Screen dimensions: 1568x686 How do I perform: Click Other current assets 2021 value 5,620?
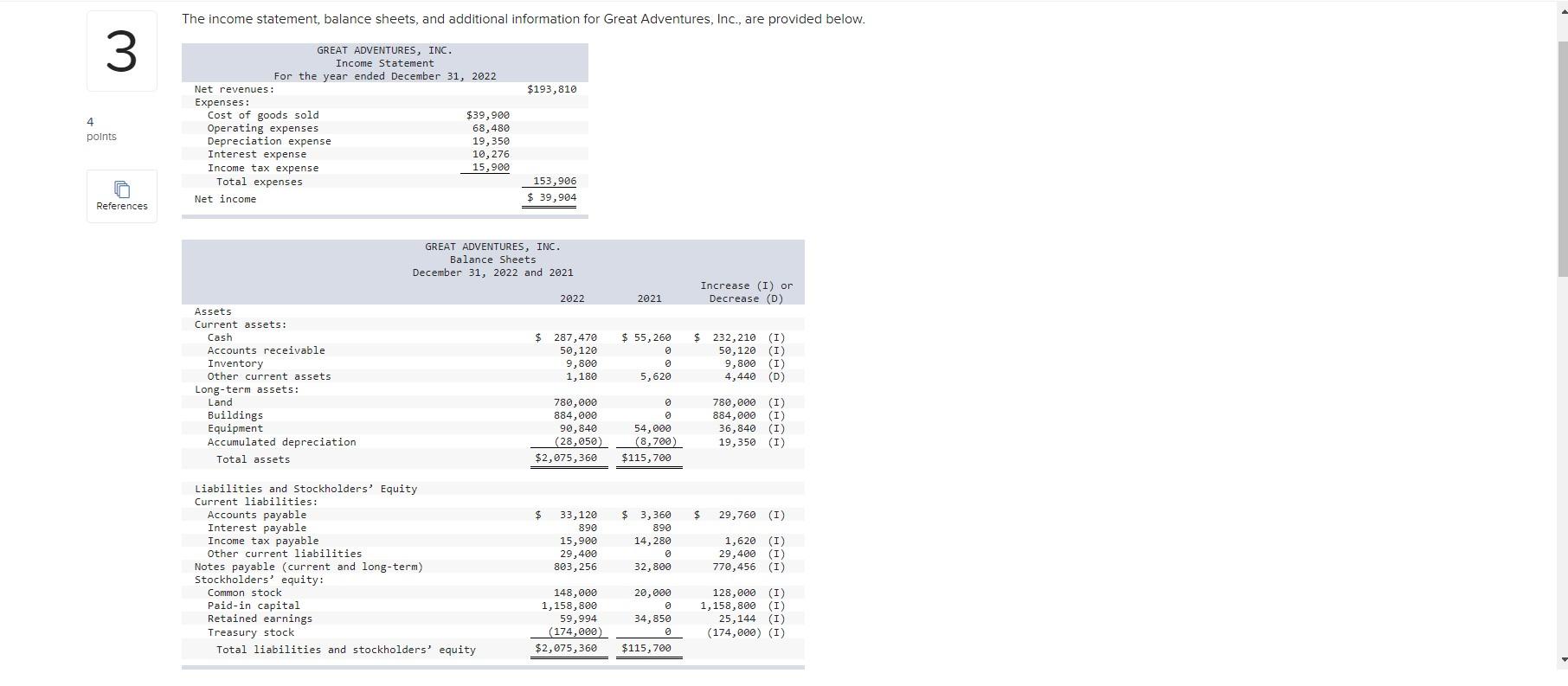pos(655,376)
